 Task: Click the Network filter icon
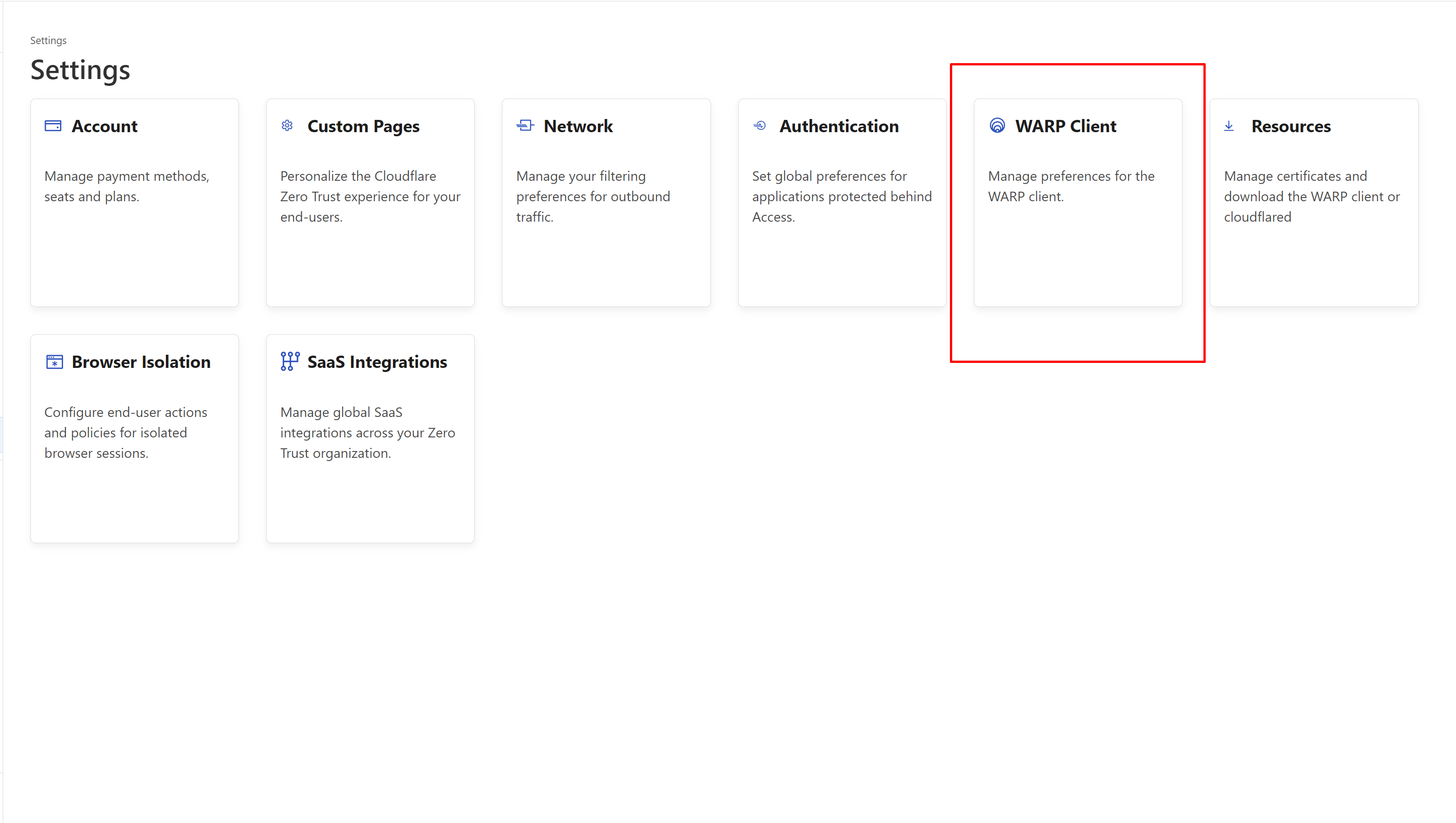pos(525,125)
